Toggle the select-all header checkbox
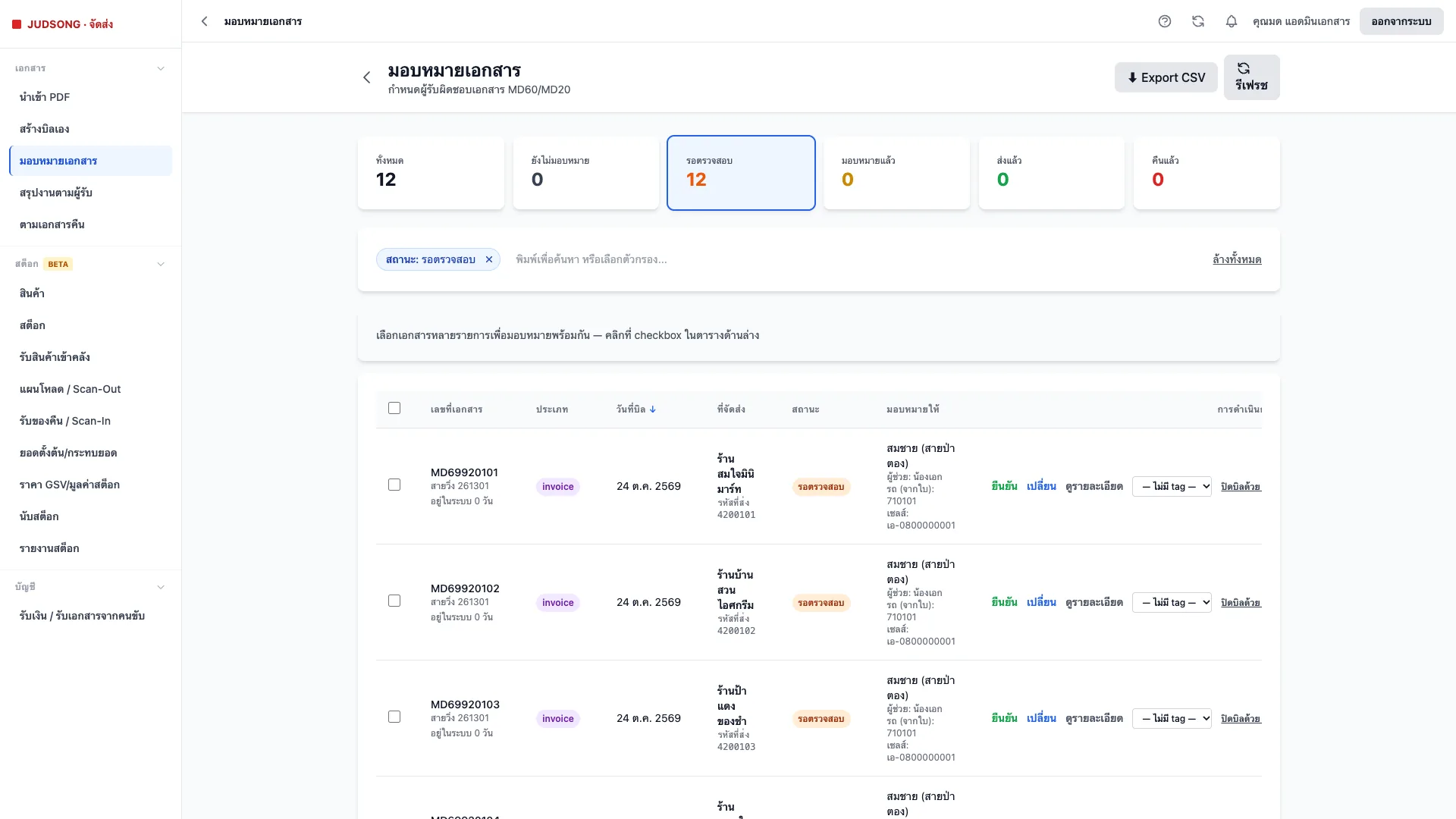 [394, 408]
